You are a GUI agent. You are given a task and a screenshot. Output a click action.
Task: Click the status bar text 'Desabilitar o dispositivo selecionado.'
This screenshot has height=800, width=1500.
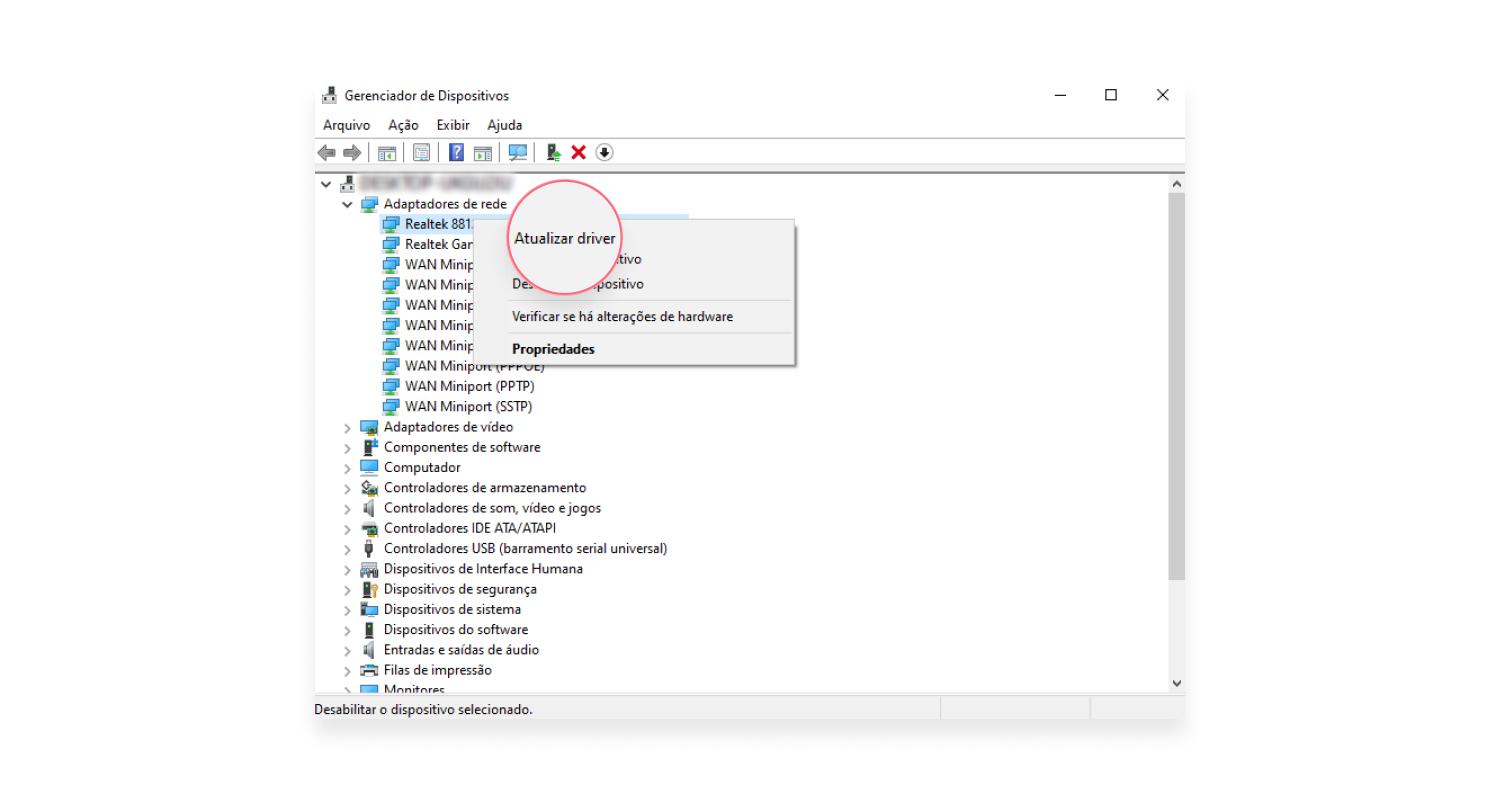click(423, 709)
